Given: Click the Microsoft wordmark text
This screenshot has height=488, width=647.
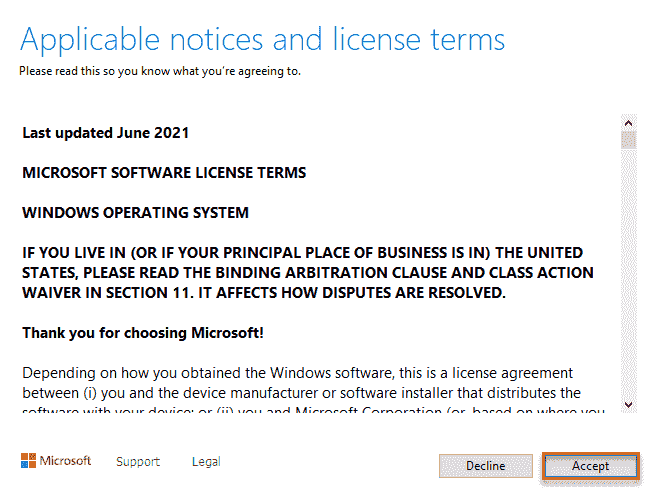Looking at the screenshot, I should [x=65, y=461].
